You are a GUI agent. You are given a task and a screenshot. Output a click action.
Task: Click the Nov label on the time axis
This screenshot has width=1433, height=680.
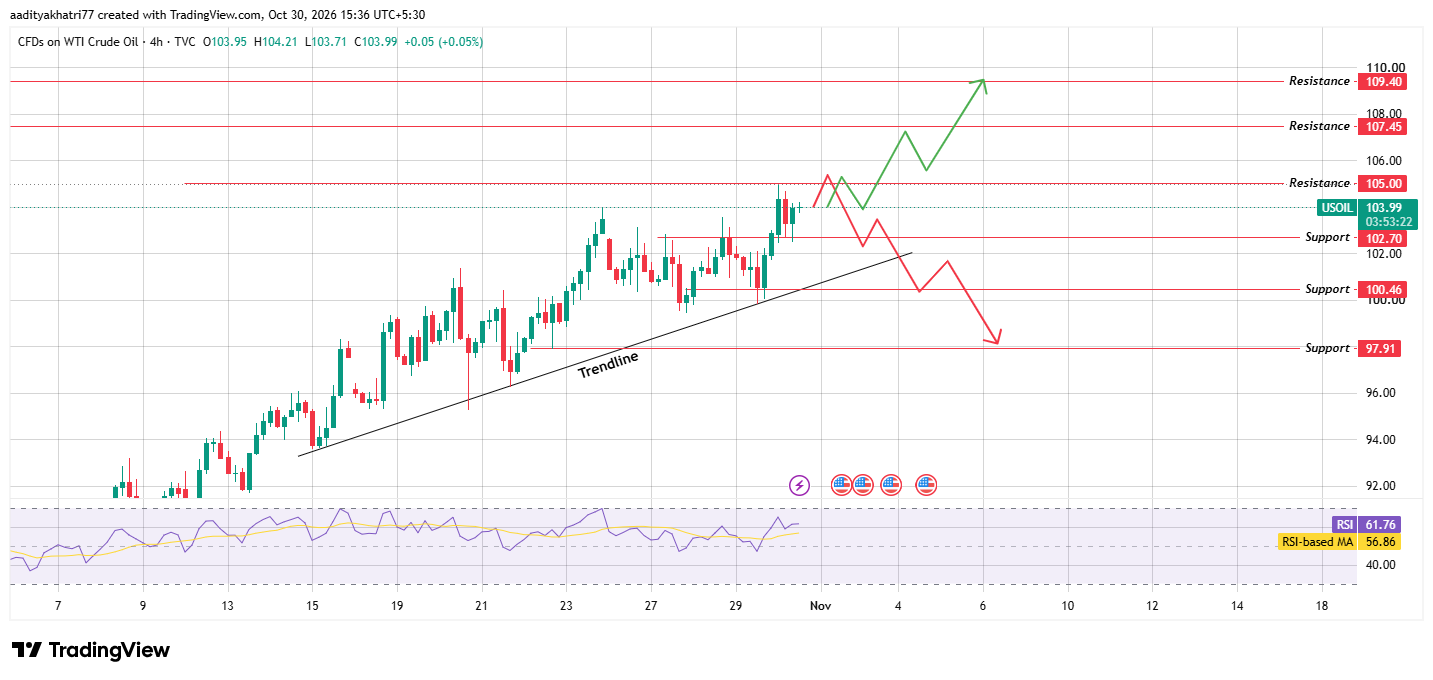click(x=821, y=606)
